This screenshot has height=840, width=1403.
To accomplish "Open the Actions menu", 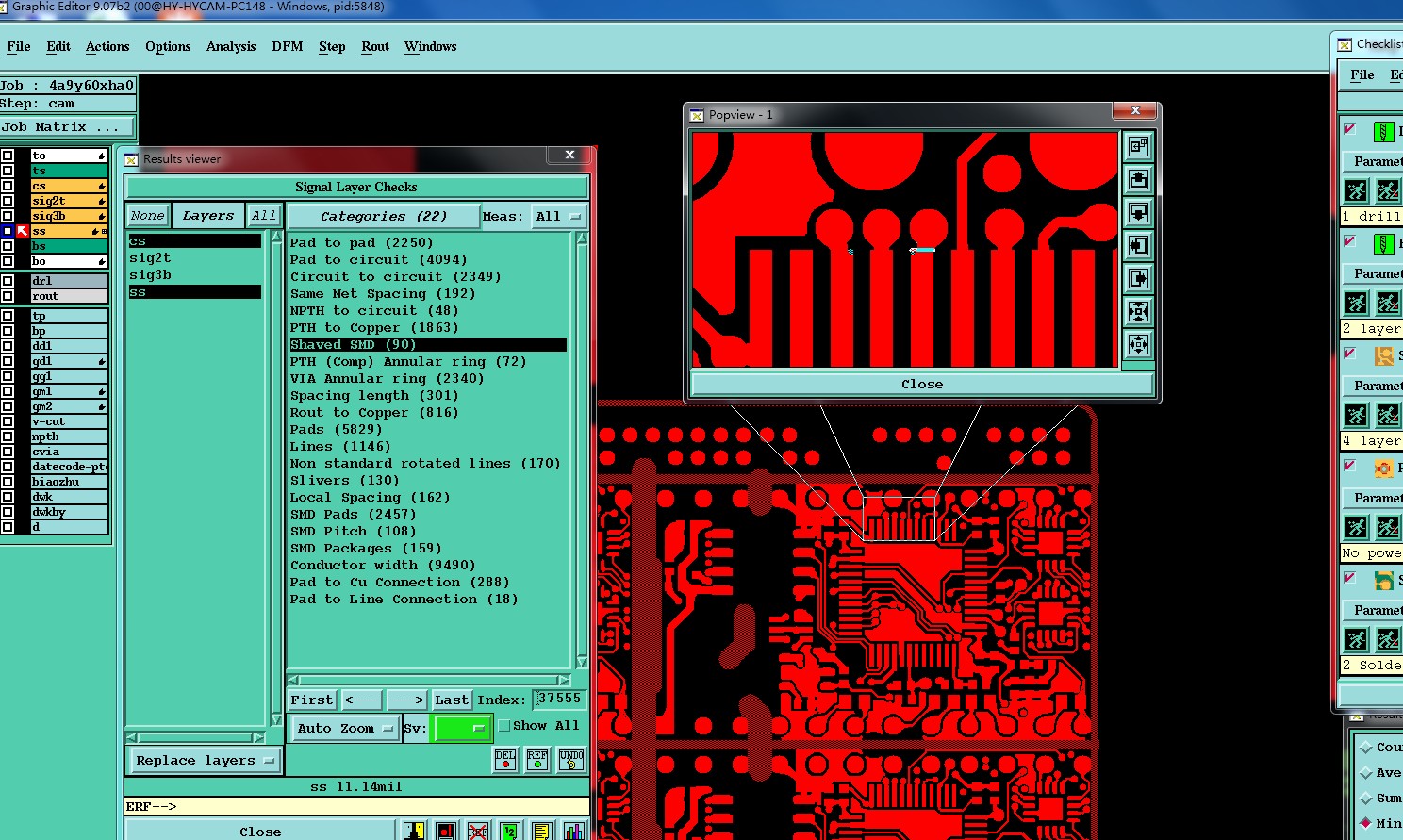I will point(107,46).
